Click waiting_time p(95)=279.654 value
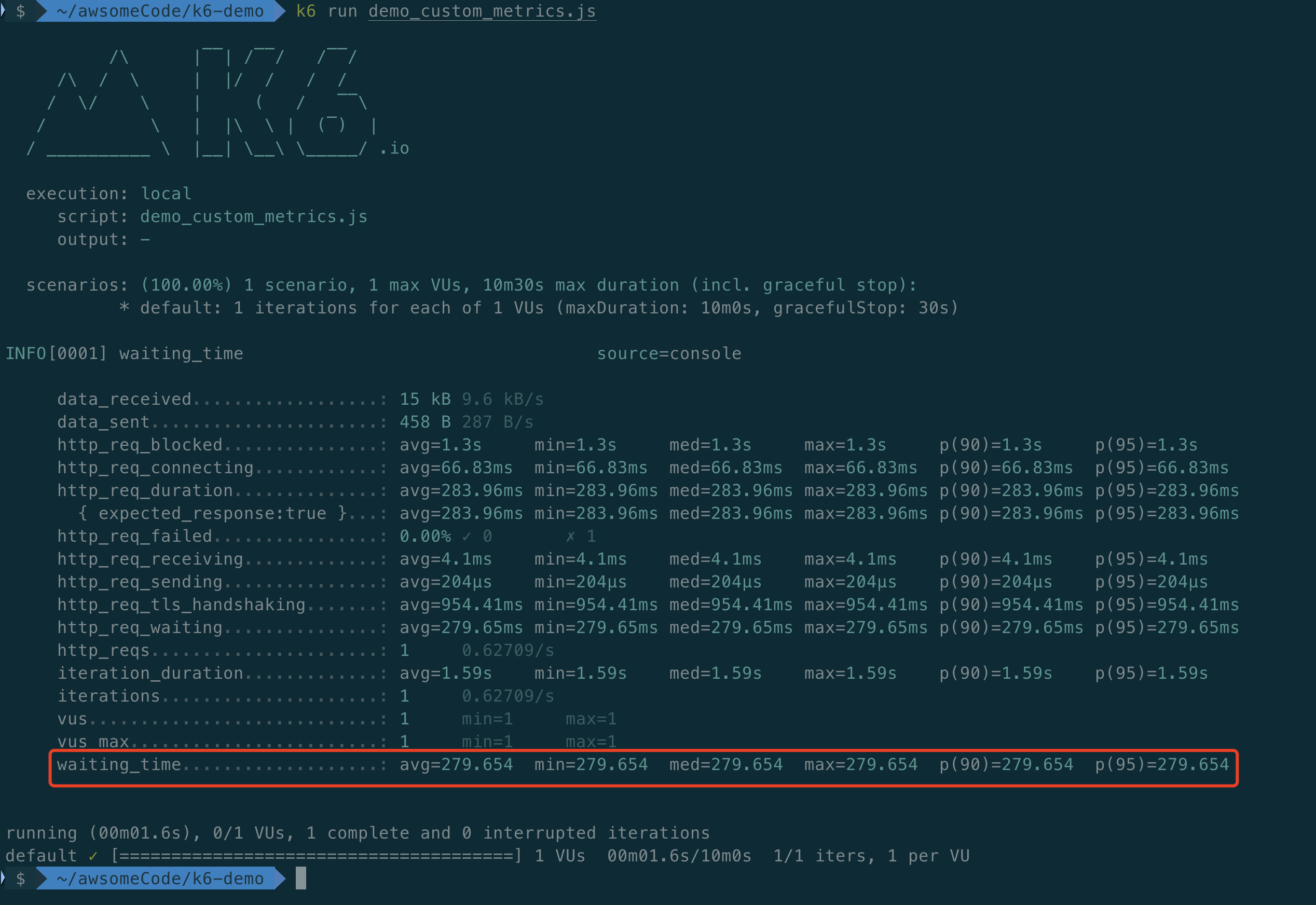The image size is (1316, 905). [x=1162, y=764]
